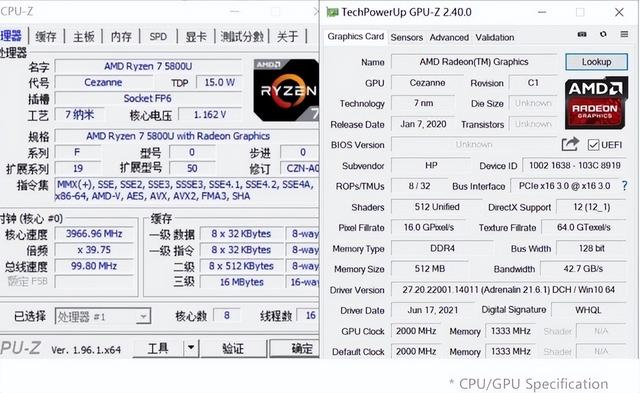640x393 pixels.
Task: Click the instruction set list starting MMX(+)
Action: click(186, 190)
